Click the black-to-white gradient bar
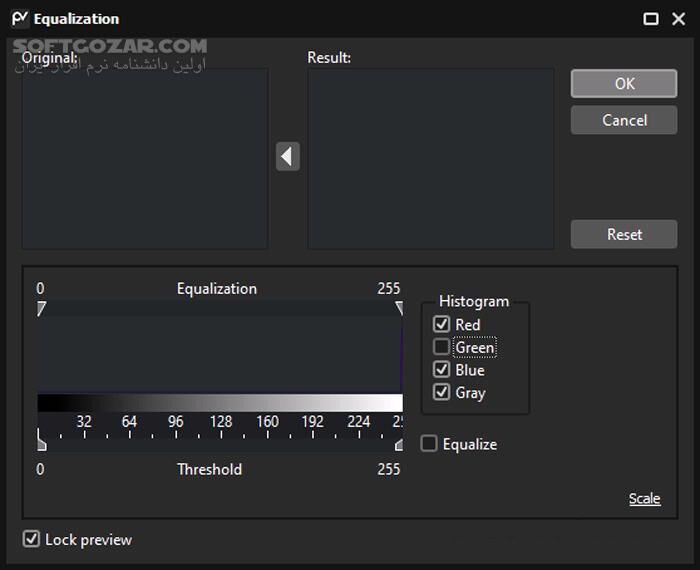The width and height of the screenshot is (700, 570). click(x=220, y=403)
